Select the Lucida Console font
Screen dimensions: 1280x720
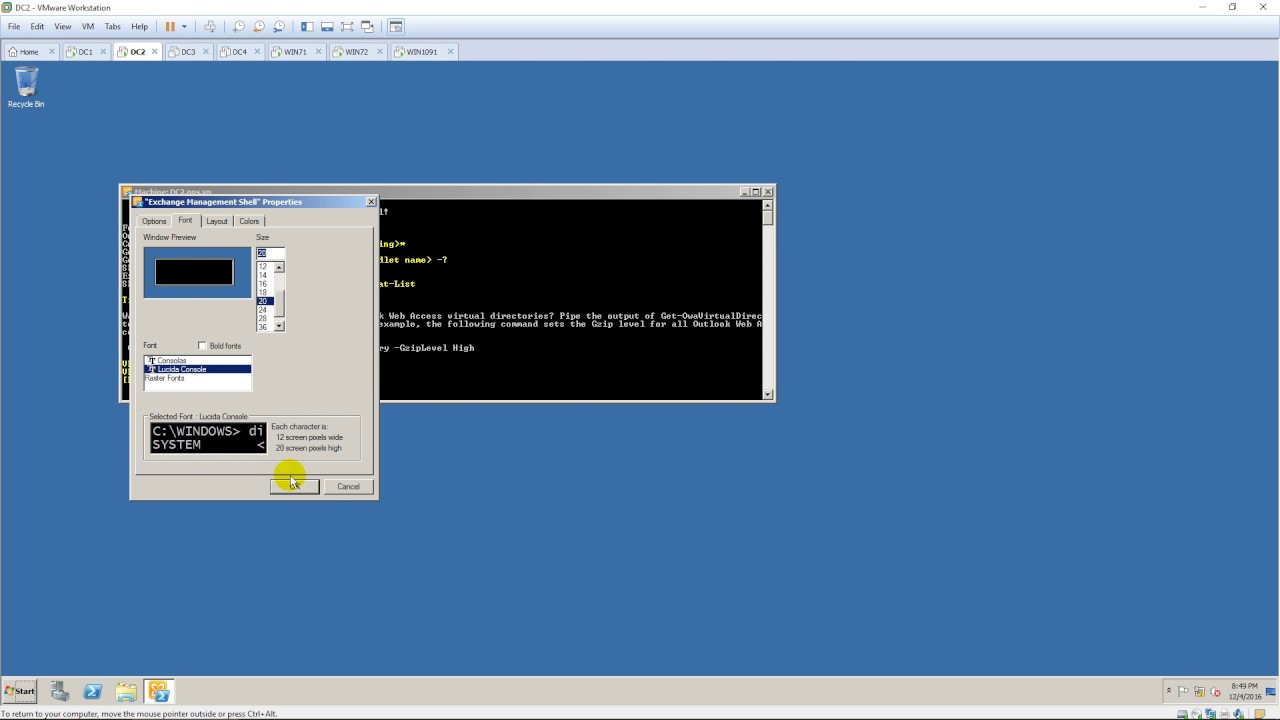coord(197,369)
